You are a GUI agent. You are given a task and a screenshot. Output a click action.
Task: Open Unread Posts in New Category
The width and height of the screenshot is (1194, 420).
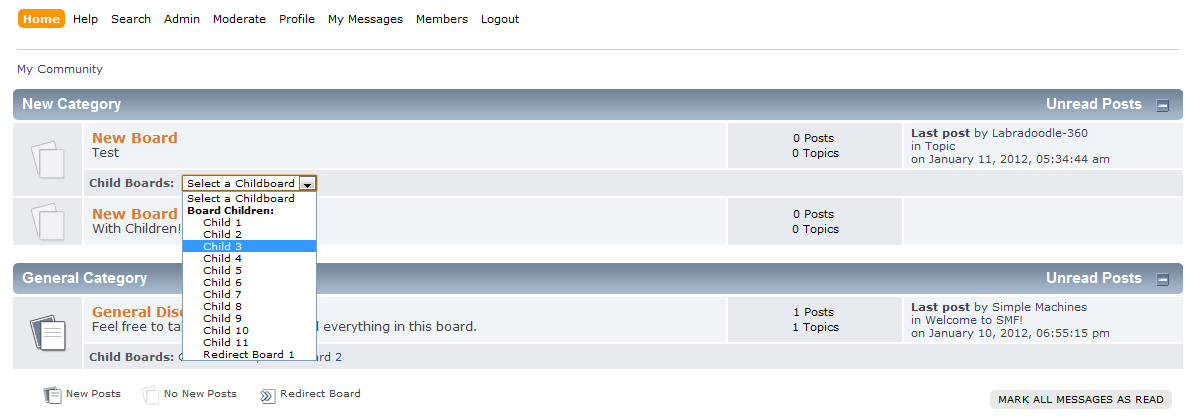point(1093,104)
